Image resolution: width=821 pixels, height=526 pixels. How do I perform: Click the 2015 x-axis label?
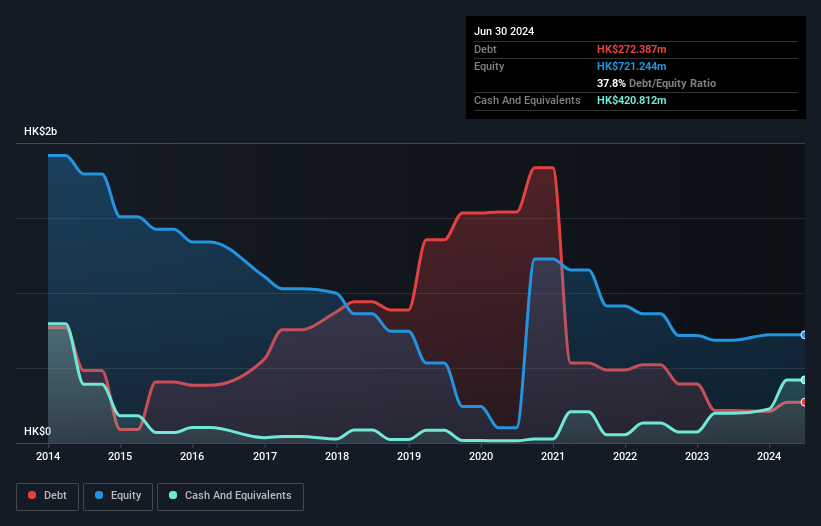(120, 456)
